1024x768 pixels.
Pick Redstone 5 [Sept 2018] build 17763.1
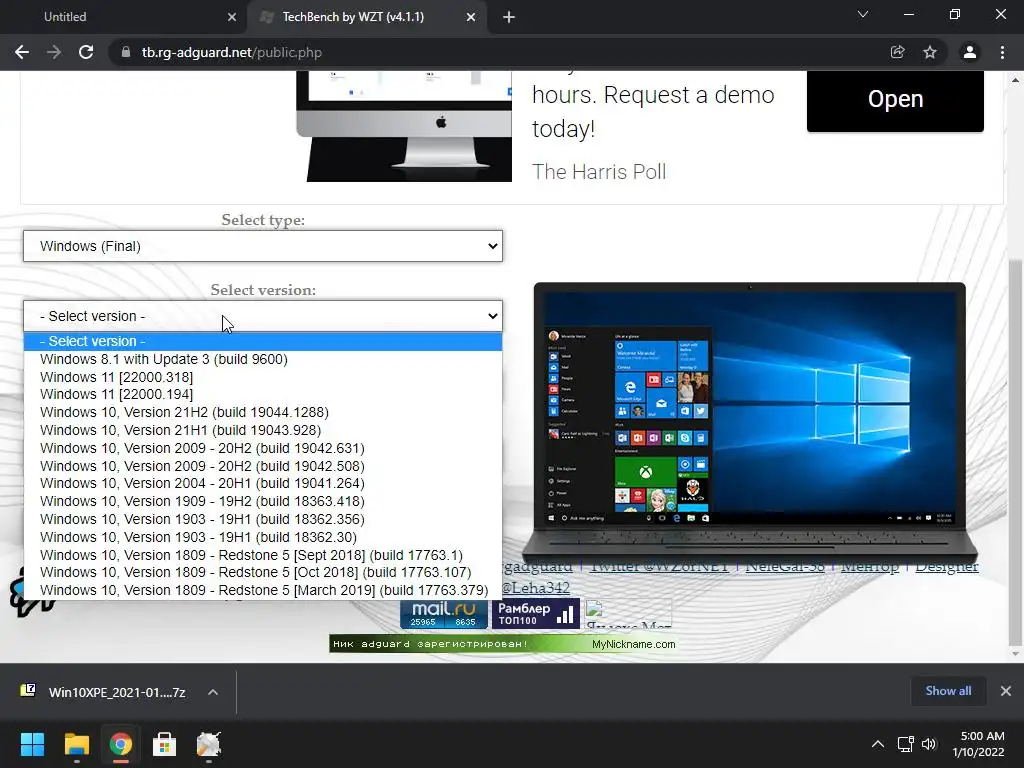263,555
